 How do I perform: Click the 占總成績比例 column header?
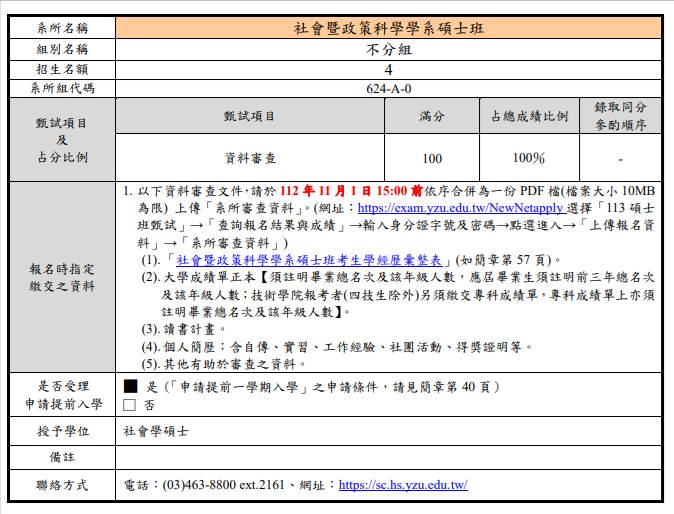(x=528, y=116)
